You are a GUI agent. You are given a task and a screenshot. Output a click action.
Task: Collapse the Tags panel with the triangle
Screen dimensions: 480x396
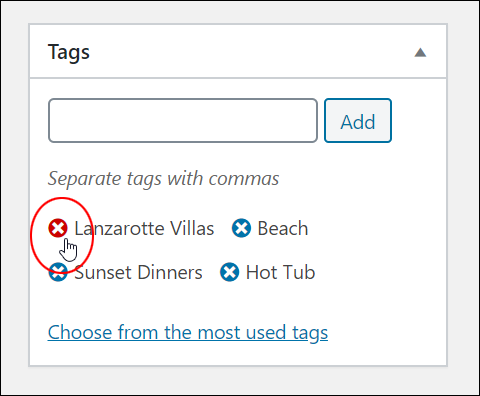420,53
